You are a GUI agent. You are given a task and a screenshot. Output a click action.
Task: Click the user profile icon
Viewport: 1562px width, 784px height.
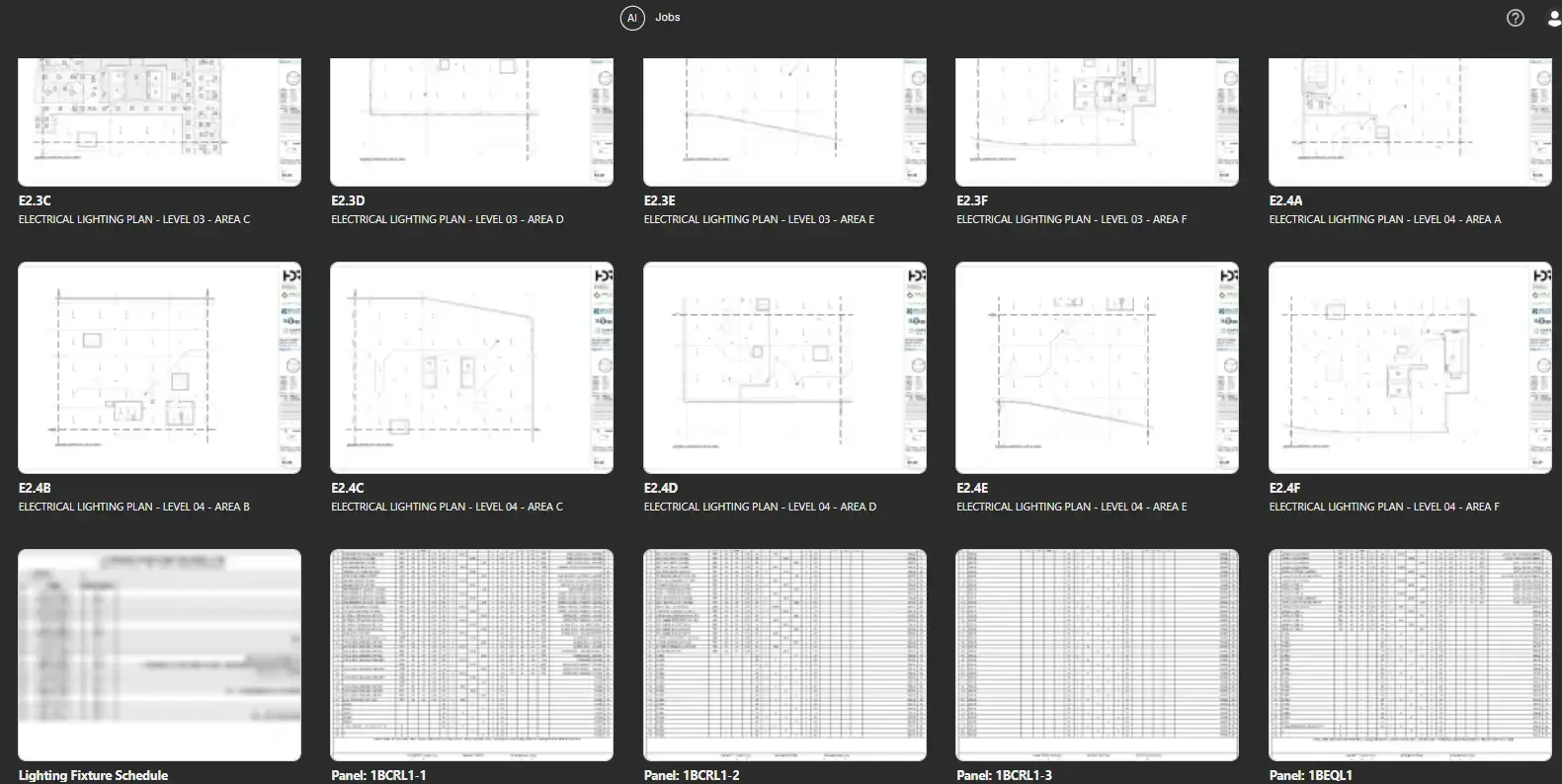pos(1554,18)
